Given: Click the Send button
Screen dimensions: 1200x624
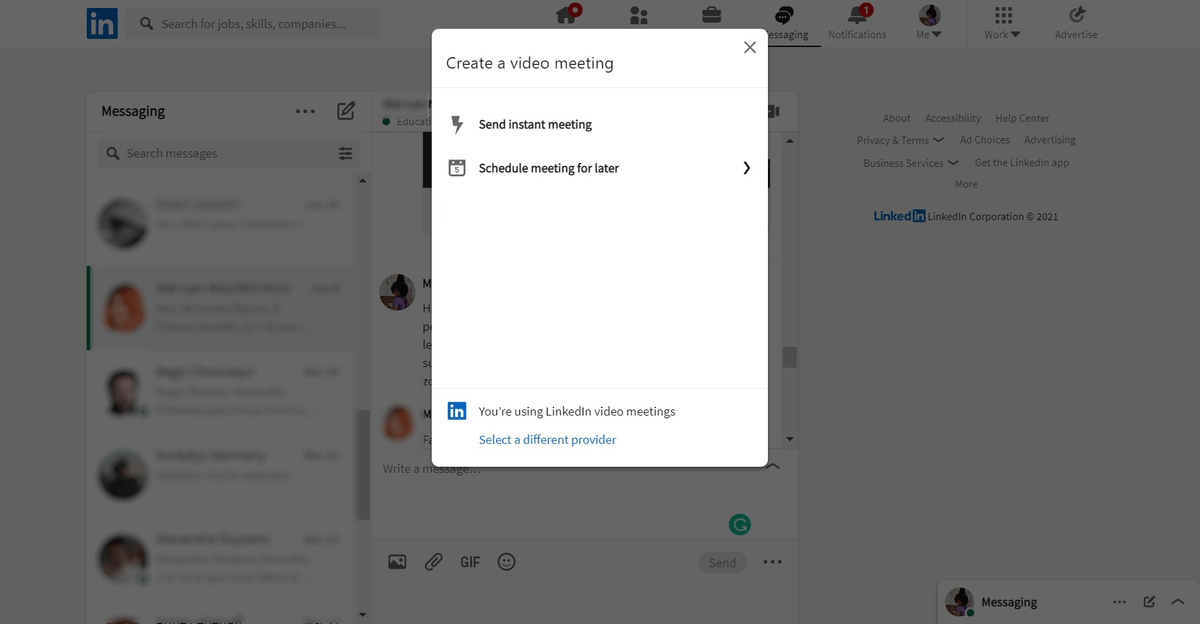Looking at the screenshot, I should point(722,563).
